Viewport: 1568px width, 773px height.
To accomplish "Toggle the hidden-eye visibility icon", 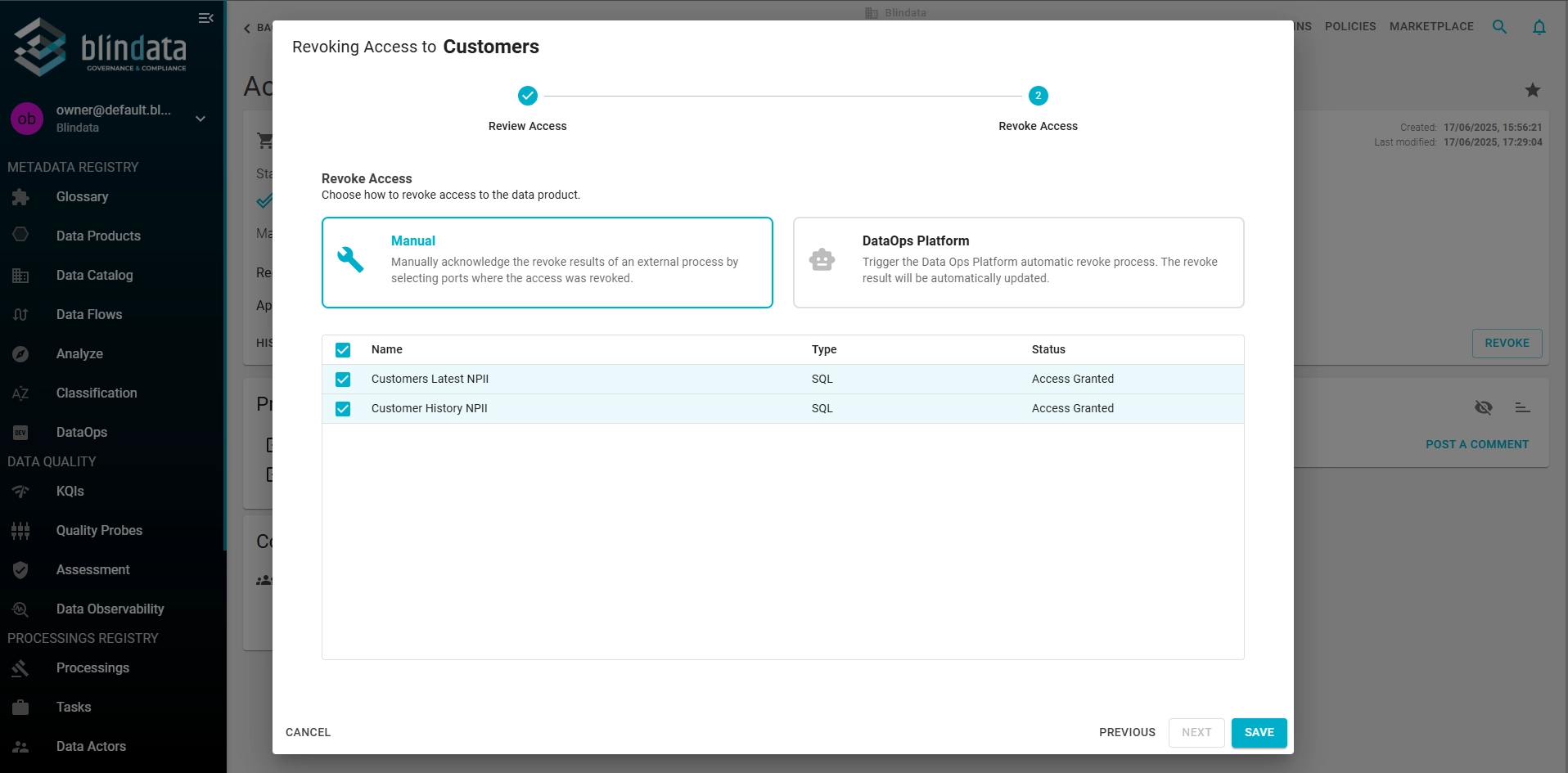I will point(1484,407).
